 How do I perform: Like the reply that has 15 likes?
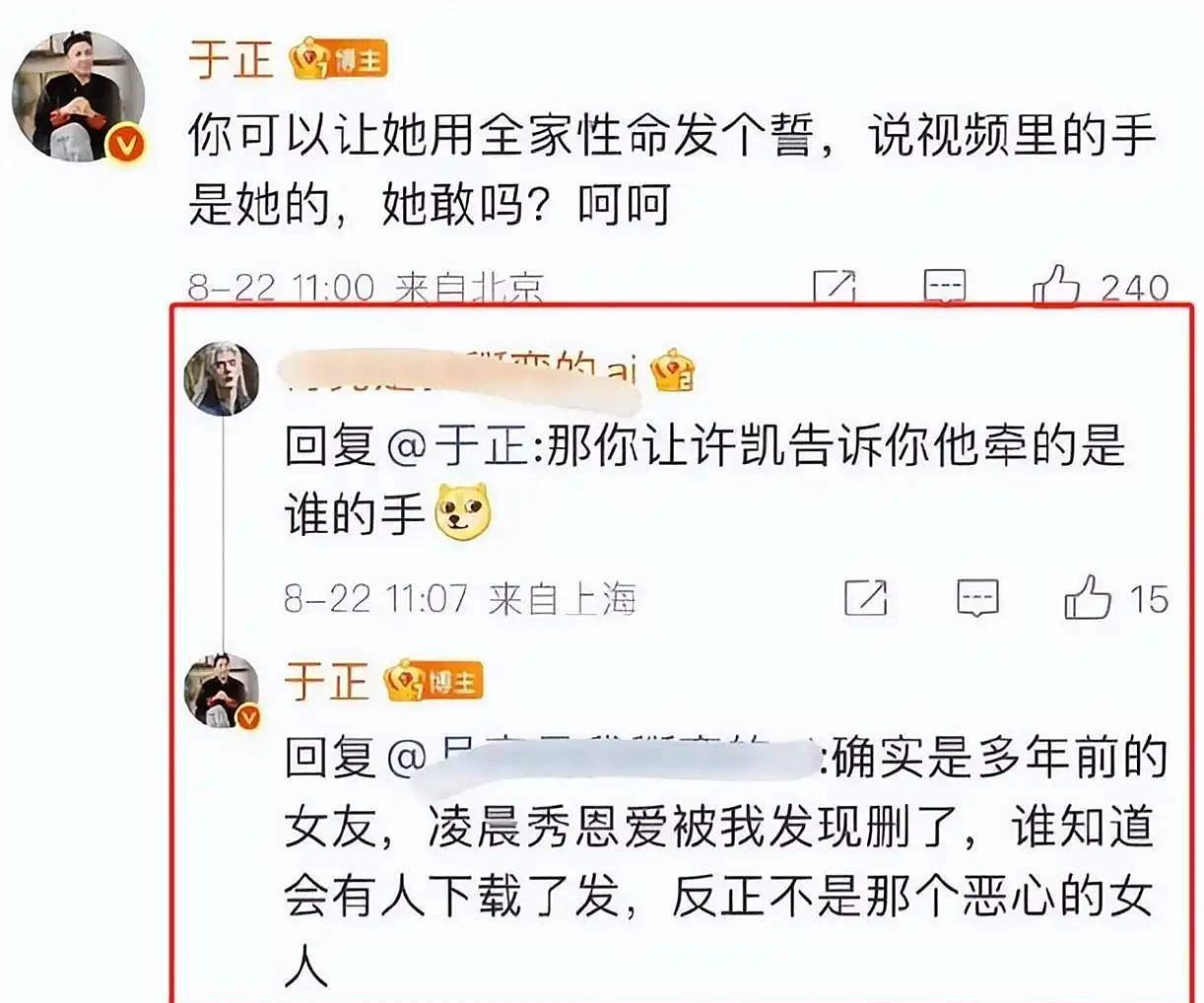[1088, 598]
